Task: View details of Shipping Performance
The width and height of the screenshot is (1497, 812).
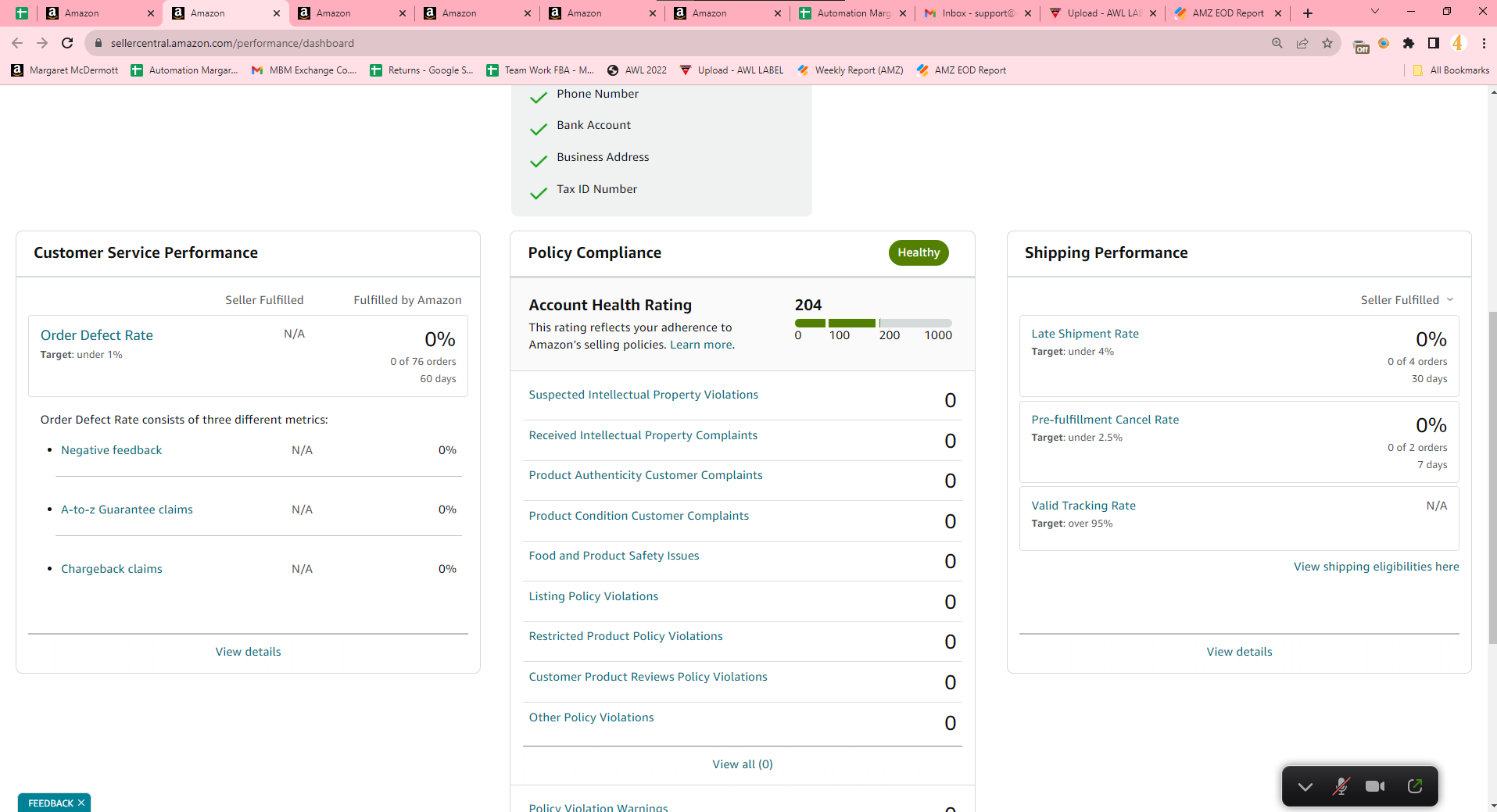Action: coord(1239,652)
